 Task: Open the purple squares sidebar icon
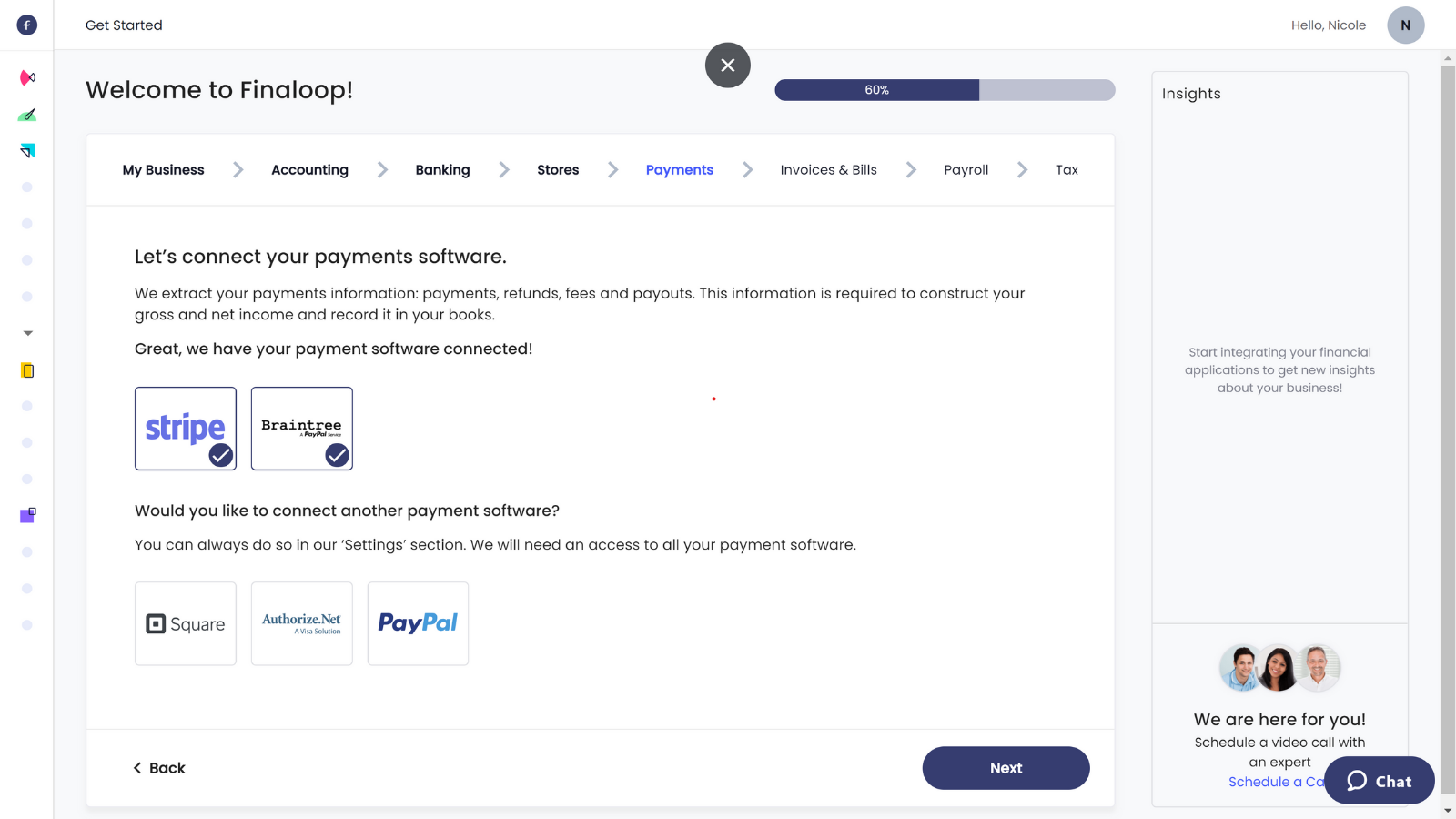click(x=27, y=515)
